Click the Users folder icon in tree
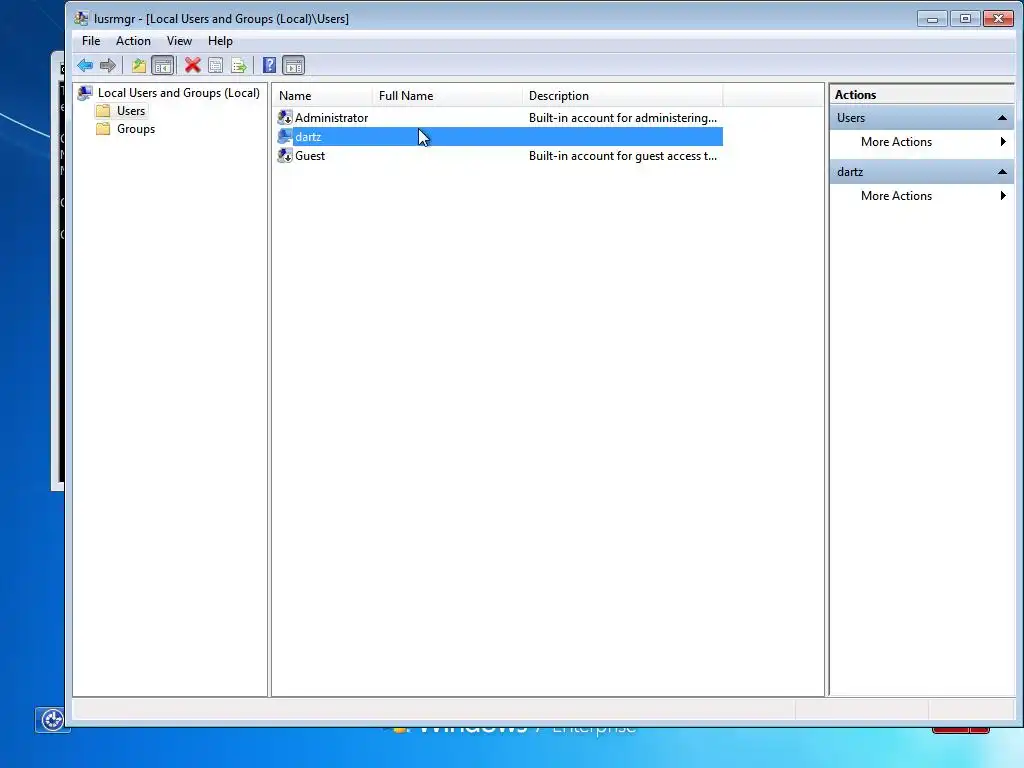This screenshot has height=768, width=1024. pyautogui.click(x=103, y=111)
